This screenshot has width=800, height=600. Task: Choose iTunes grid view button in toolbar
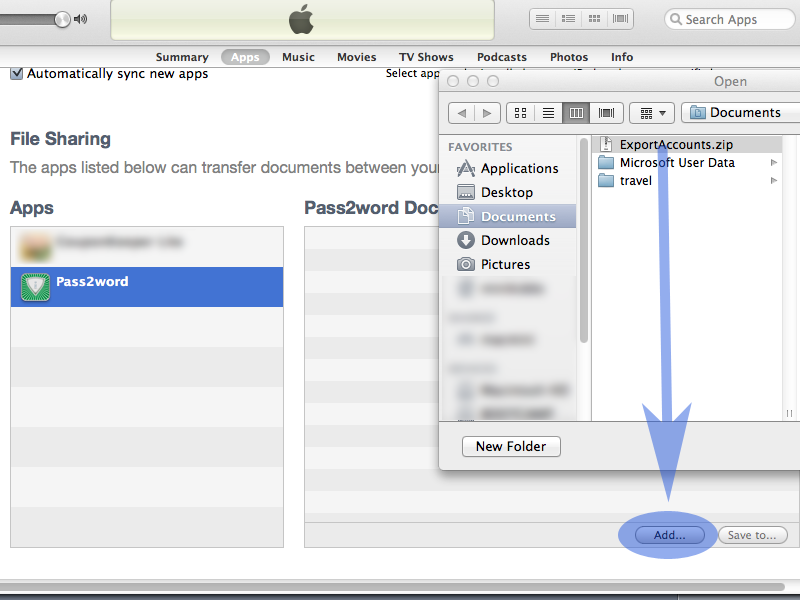point(595,19)
